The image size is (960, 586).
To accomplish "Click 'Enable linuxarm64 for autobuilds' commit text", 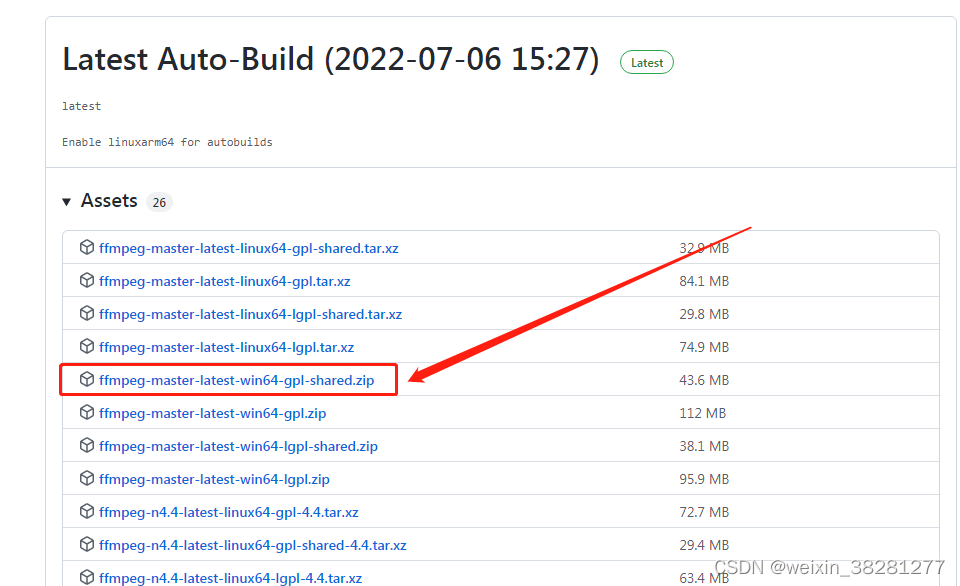I will pyautogui.click(x=167, y=142).
